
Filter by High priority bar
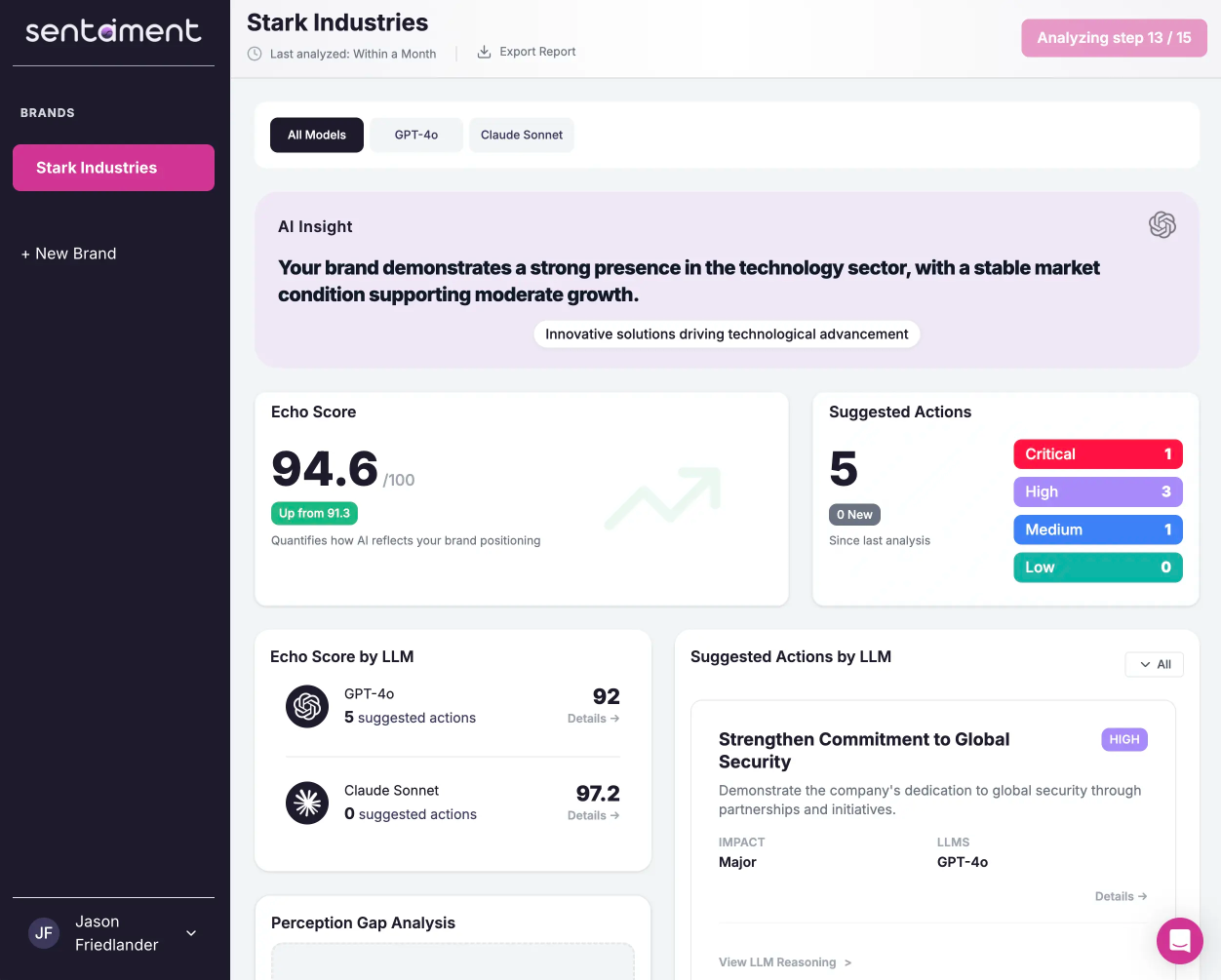[1098, 491]
